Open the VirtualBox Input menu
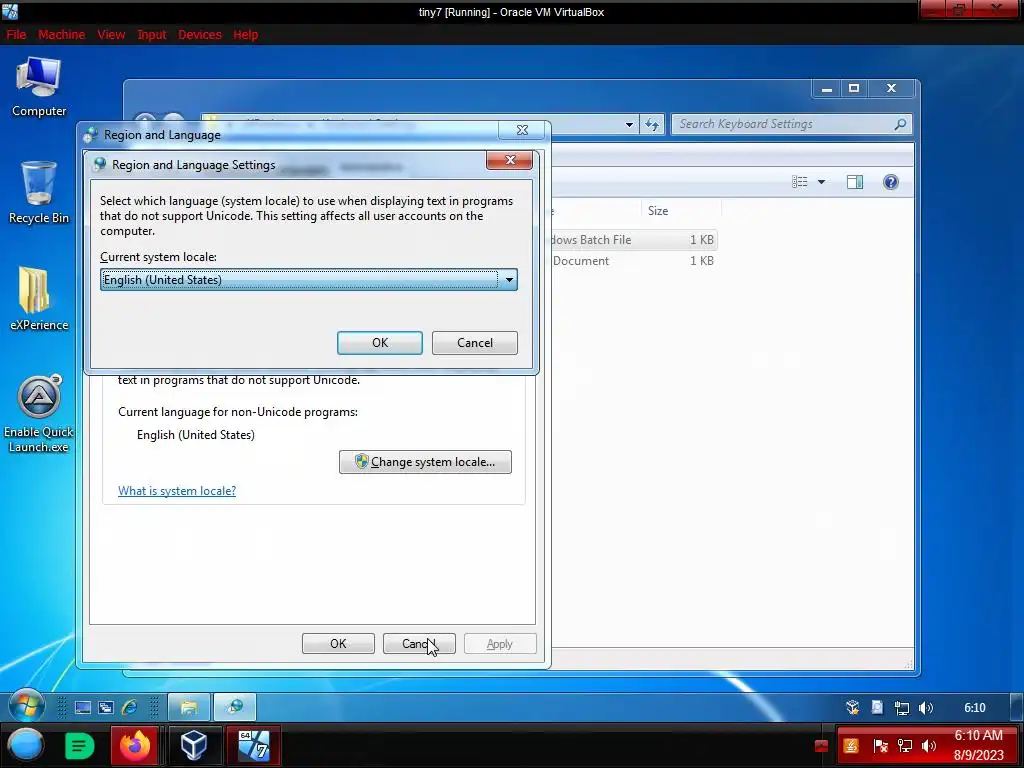Screen dimensions: 1024x768 tap(152, 35)
